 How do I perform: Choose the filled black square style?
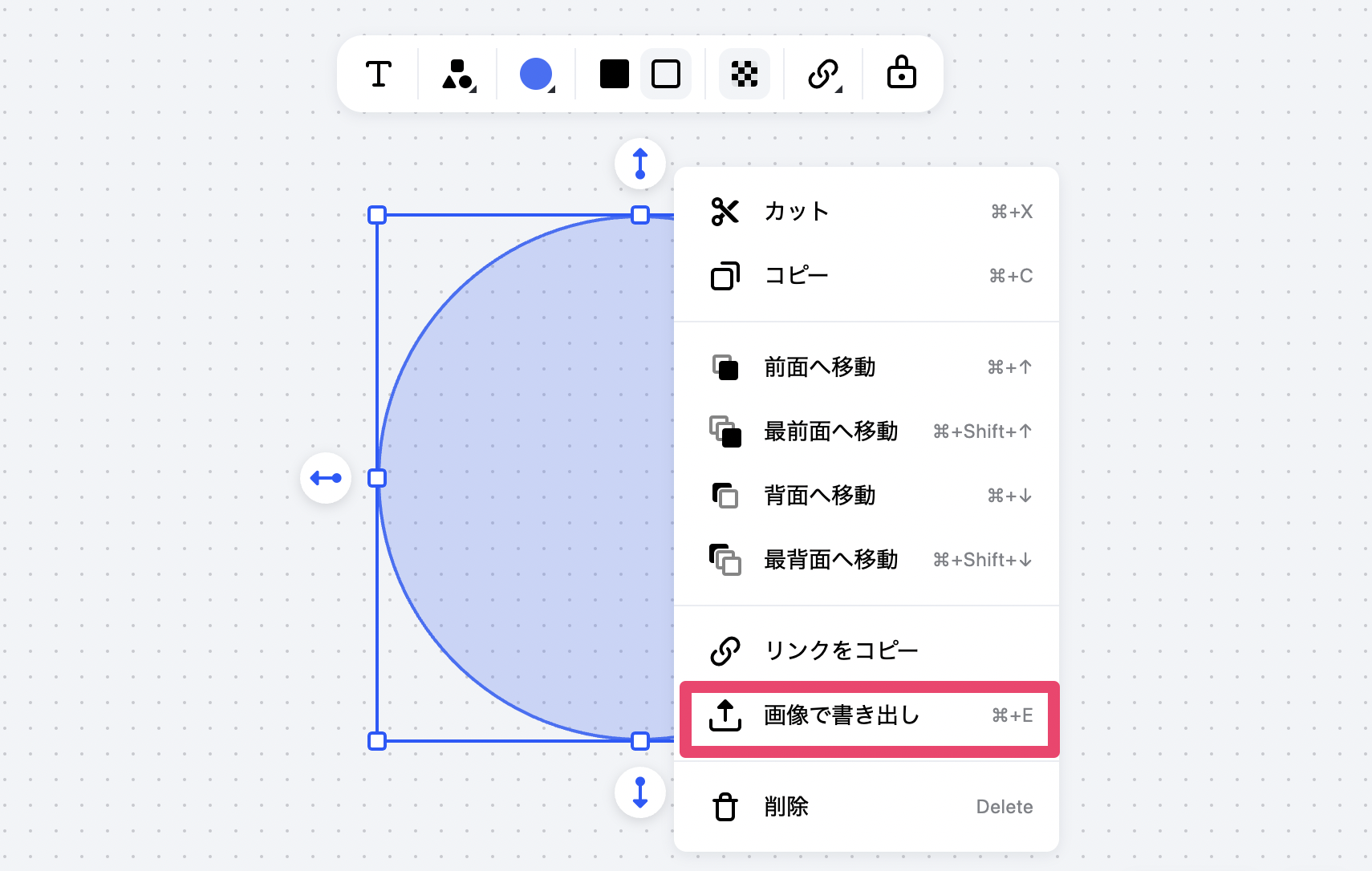(615, 75)
